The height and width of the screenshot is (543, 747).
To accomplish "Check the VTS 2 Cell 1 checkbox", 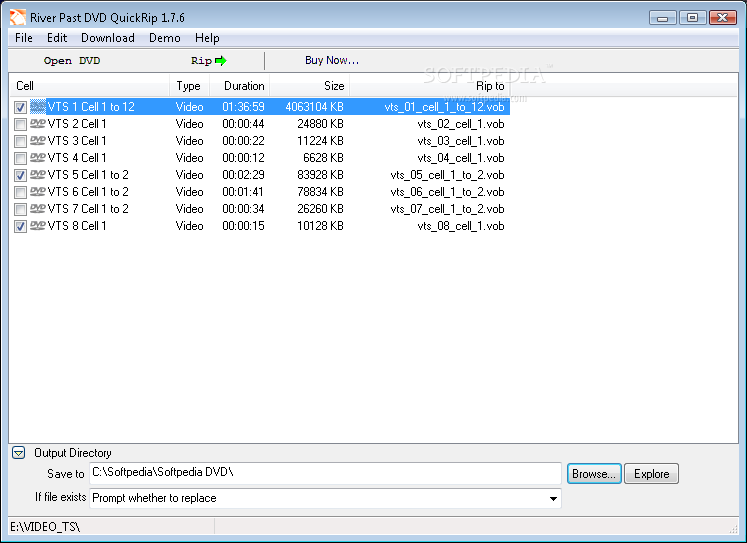I will coord(20,124).
